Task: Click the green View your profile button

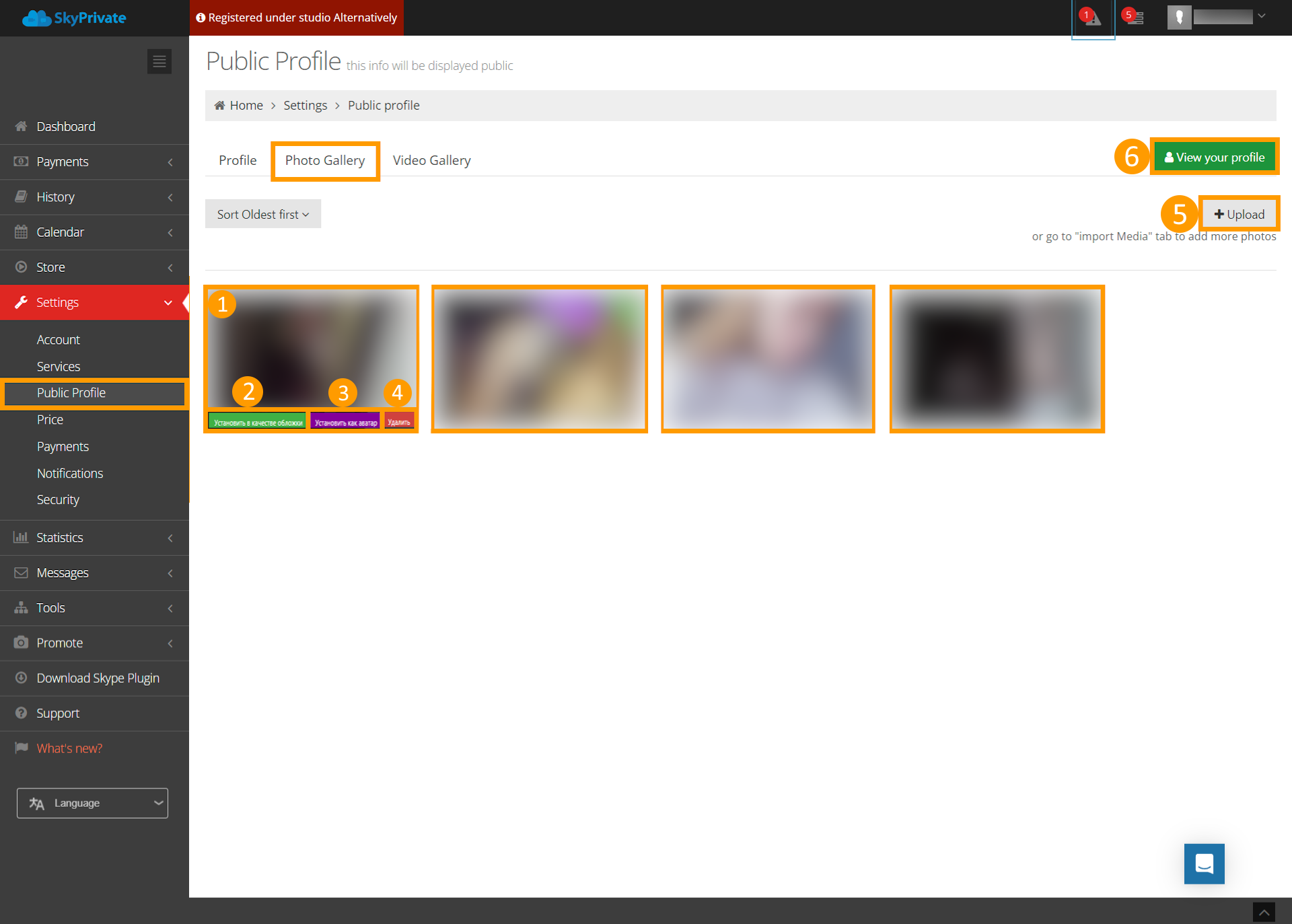Action: (1215, 157)
